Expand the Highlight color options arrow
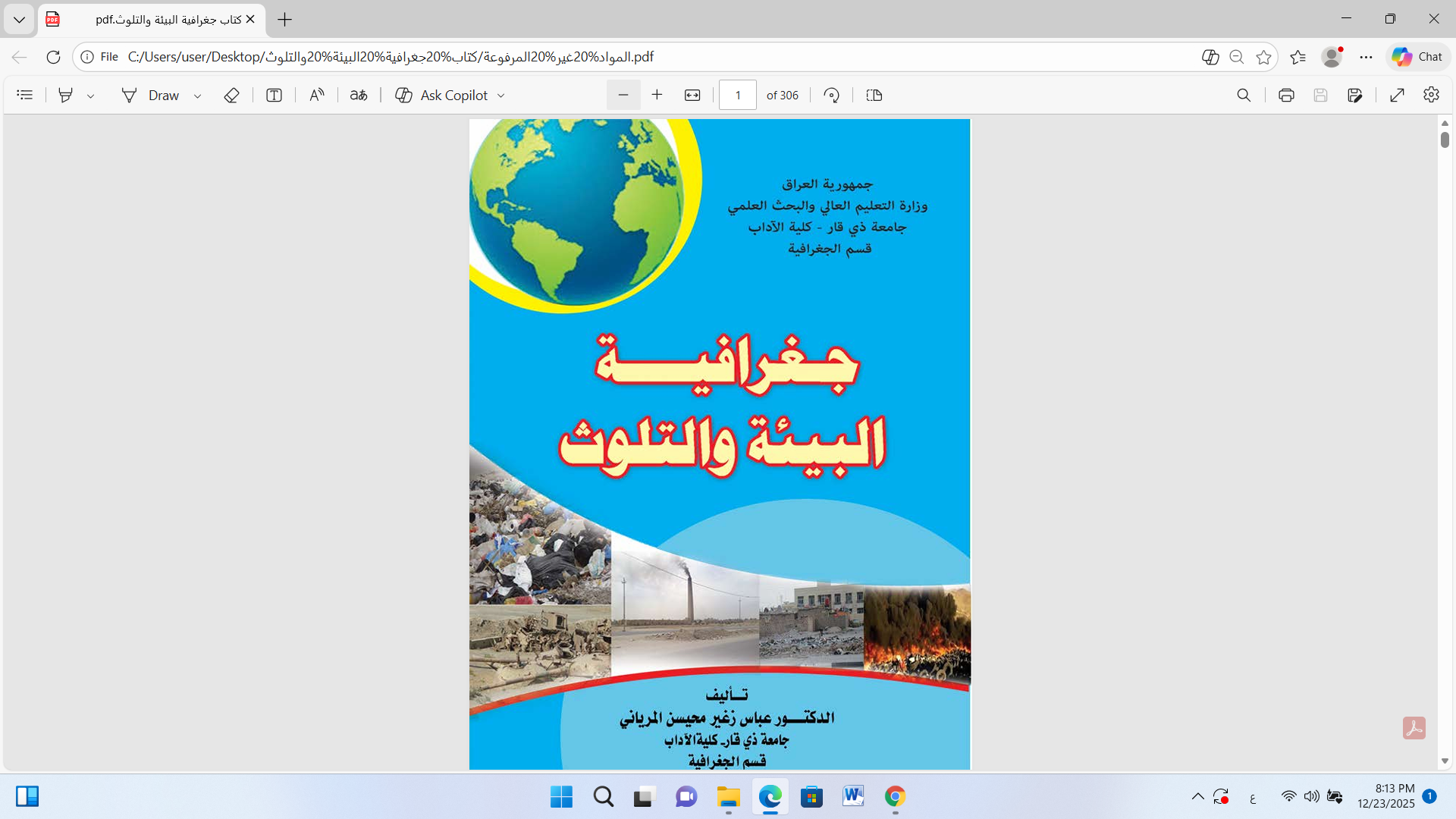 (x=90, y=96)
